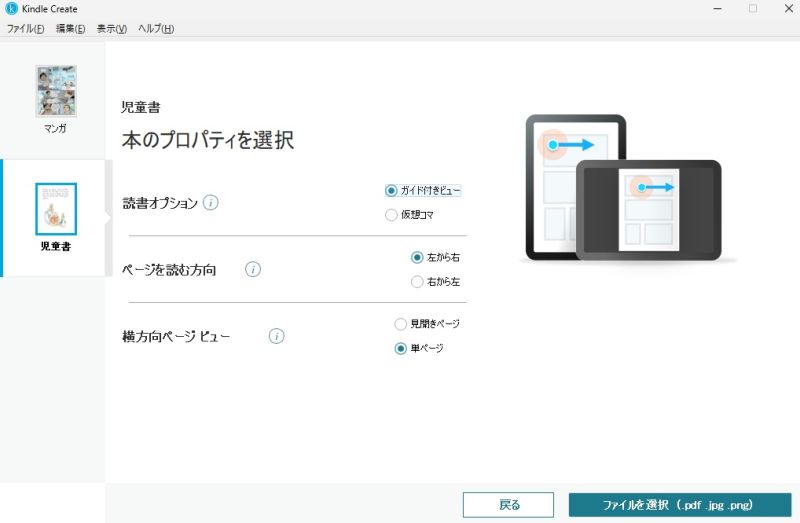800x523 pixels.
Task: Click info icon beside 読書オプション
Action: coord(211,203)
